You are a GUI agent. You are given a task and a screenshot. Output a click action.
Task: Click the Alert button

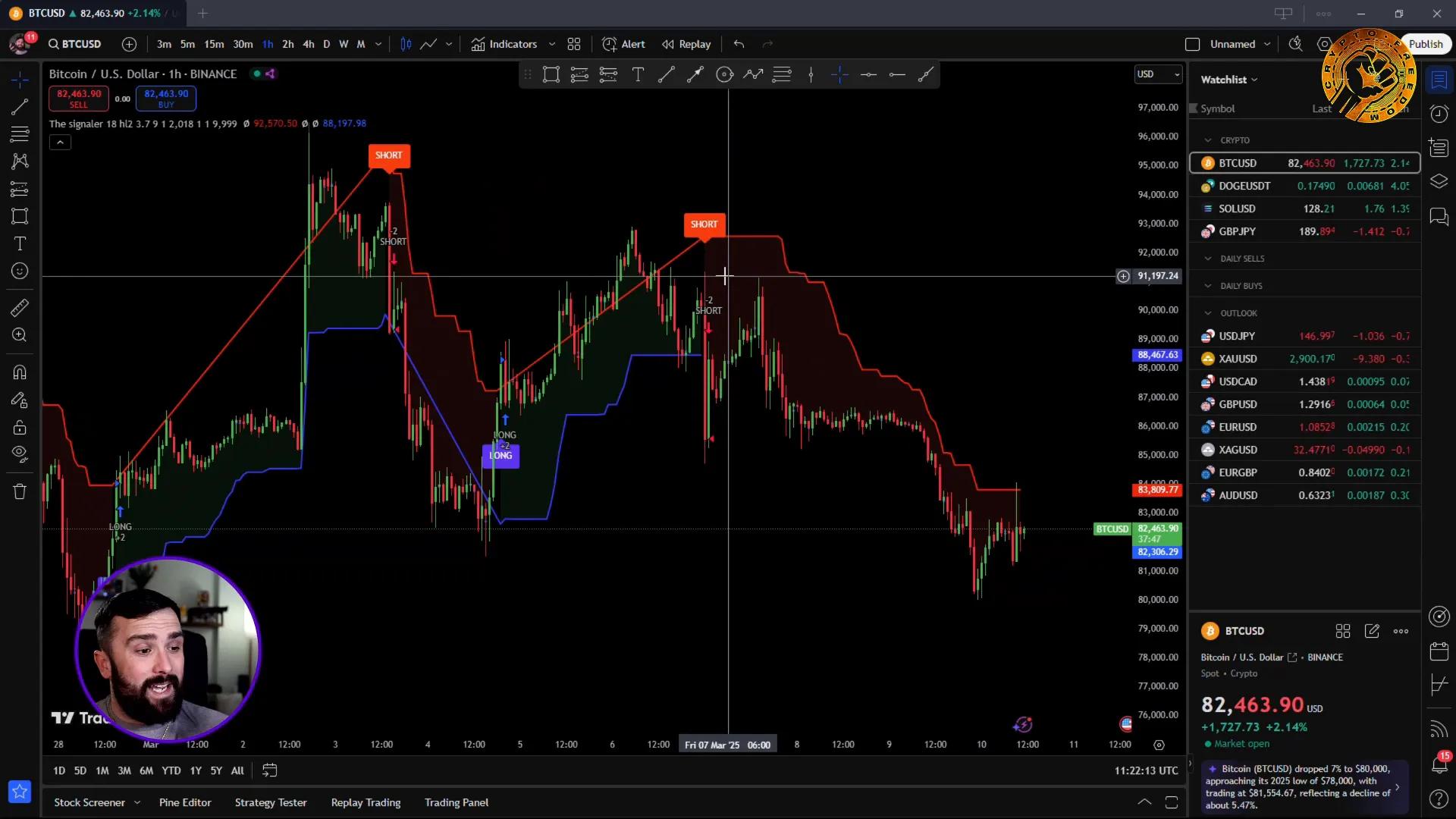[x=623, y=44]
